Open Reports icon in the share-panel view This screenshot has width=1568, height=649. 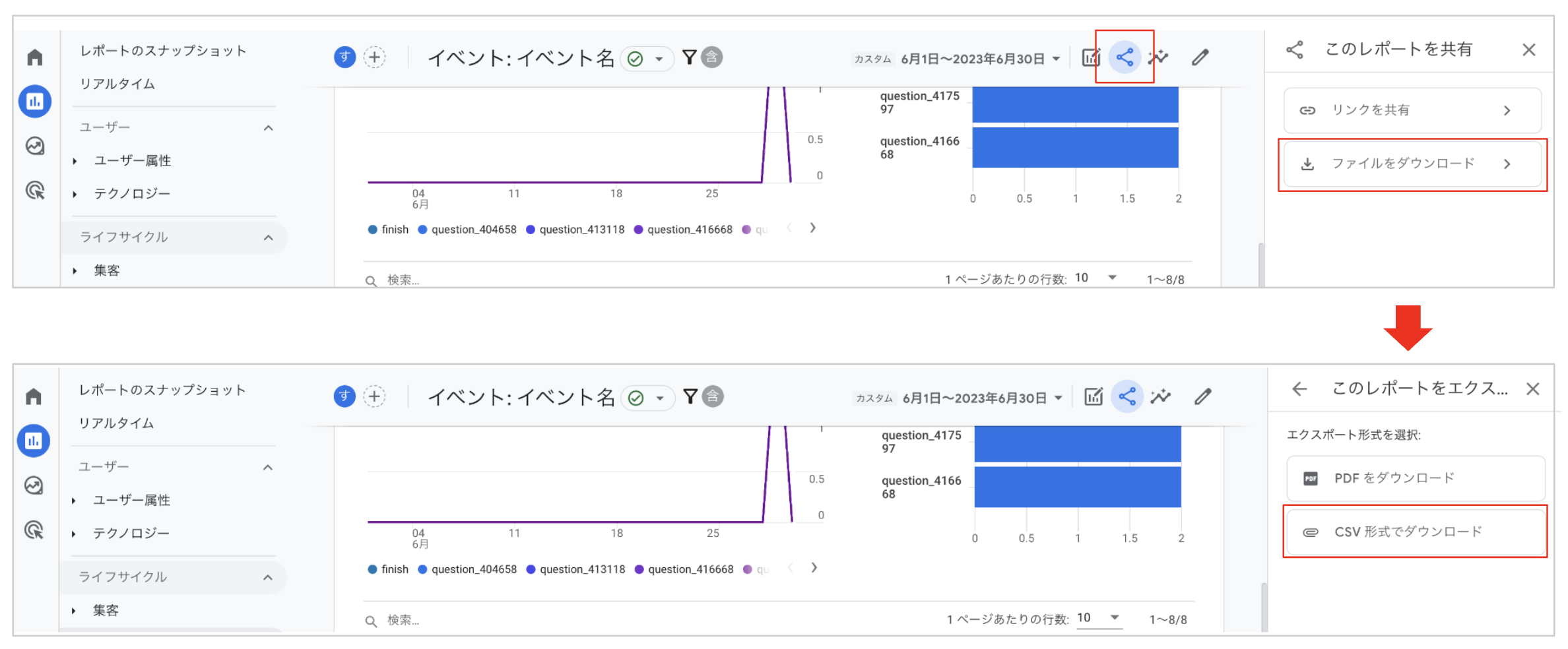[35, 102]
